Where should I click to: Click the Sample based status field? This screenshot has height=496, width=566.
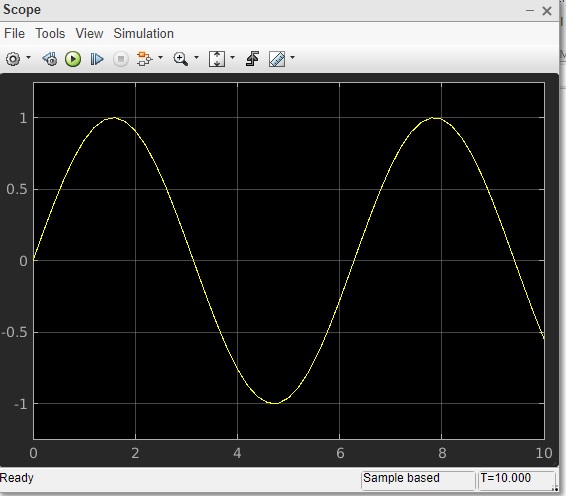(418, 480)
